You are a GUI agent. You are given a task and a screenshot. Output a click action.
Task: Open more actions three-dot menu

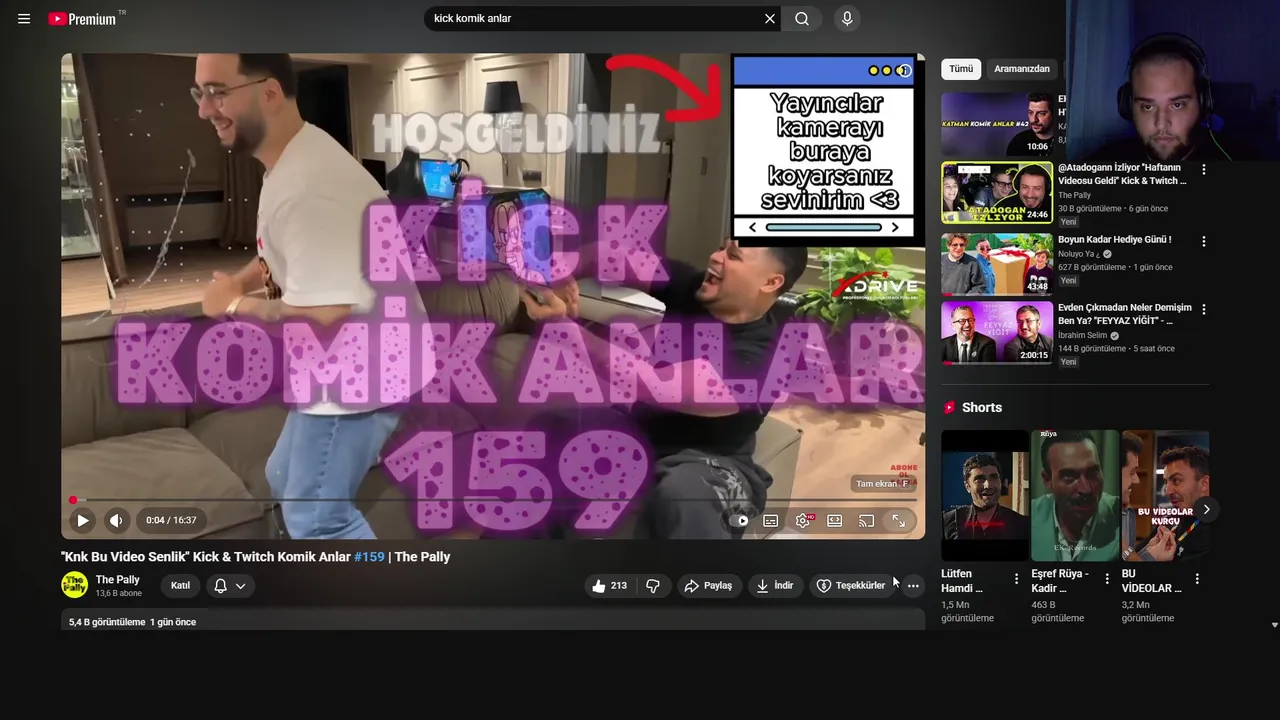[x=913, y=586]
